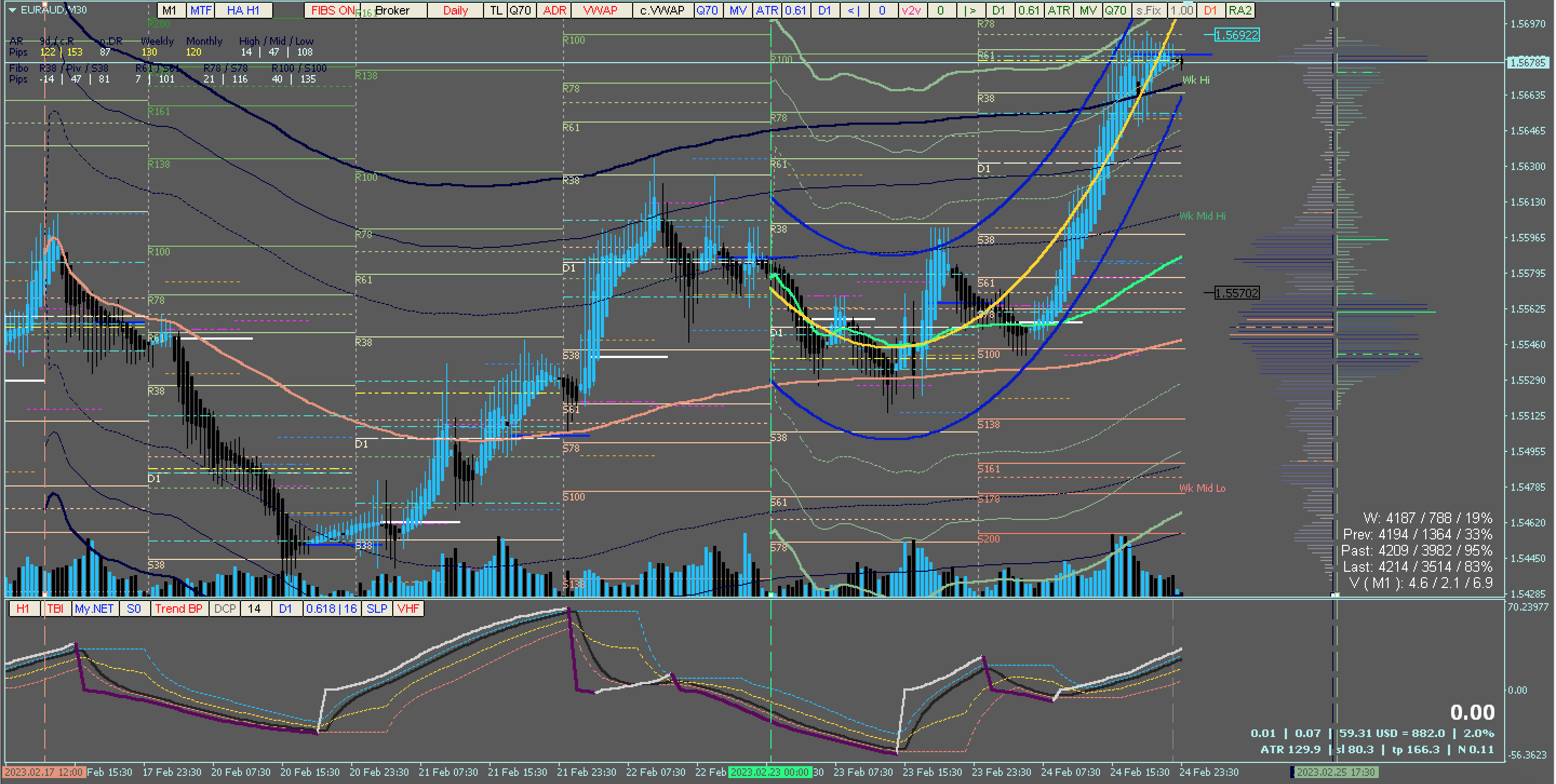Select the Daily pivot button
Image resolution: width=1556 pixels, height=784 pixels.
(455, 10)
